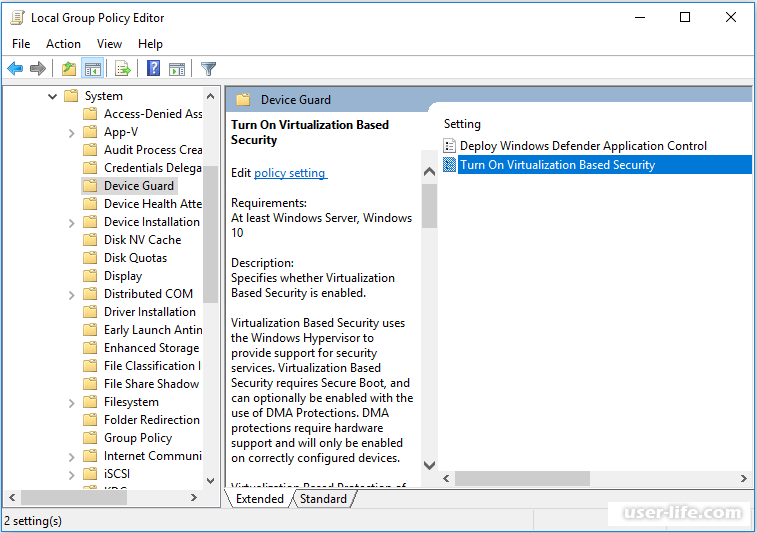Select Credentials Delegation in the tree
This screenshot has height=533, width=757.
point(153,168)
